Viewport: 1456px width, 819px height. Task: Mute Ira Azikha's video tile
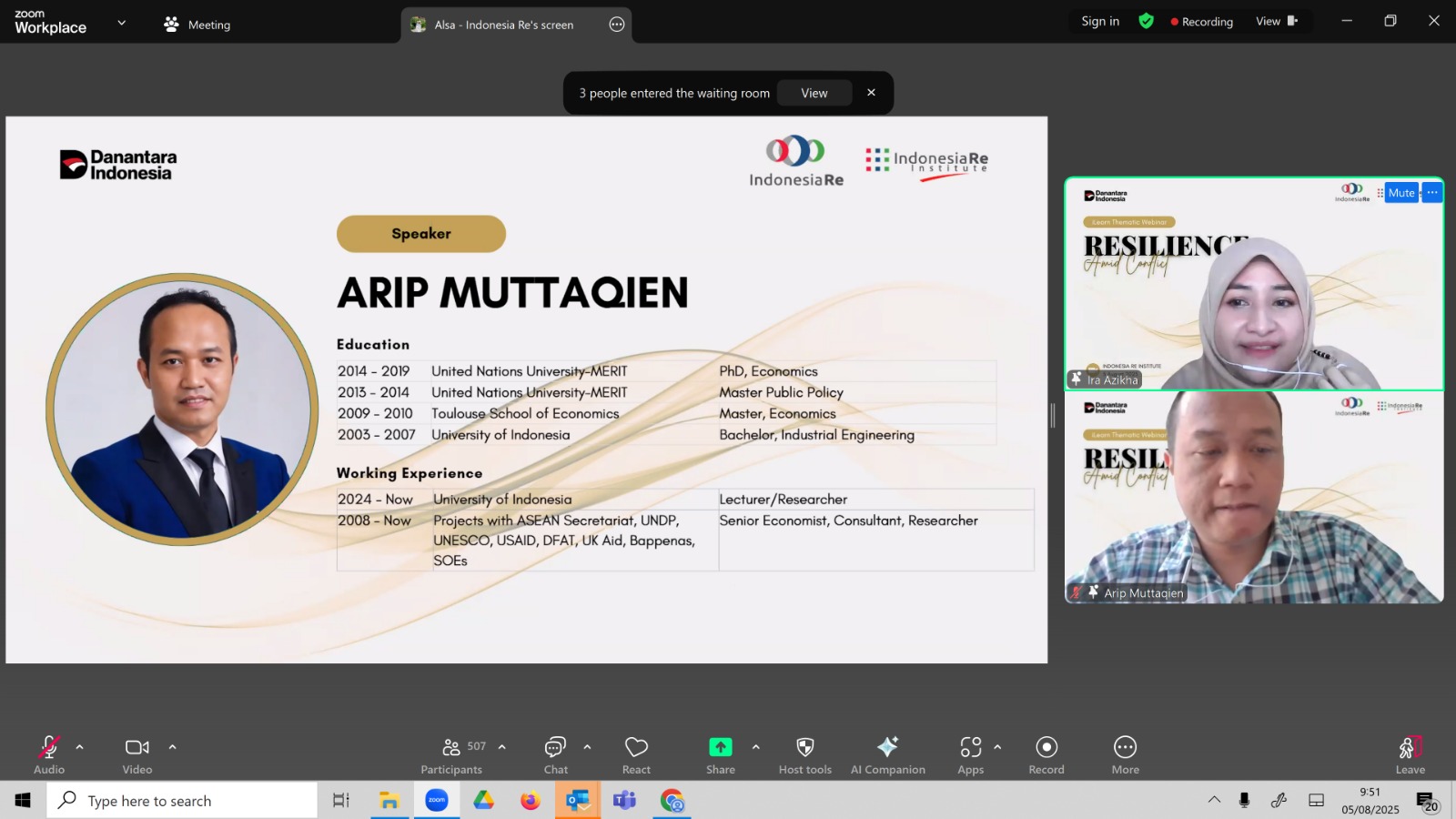[x=1401, y=193]
